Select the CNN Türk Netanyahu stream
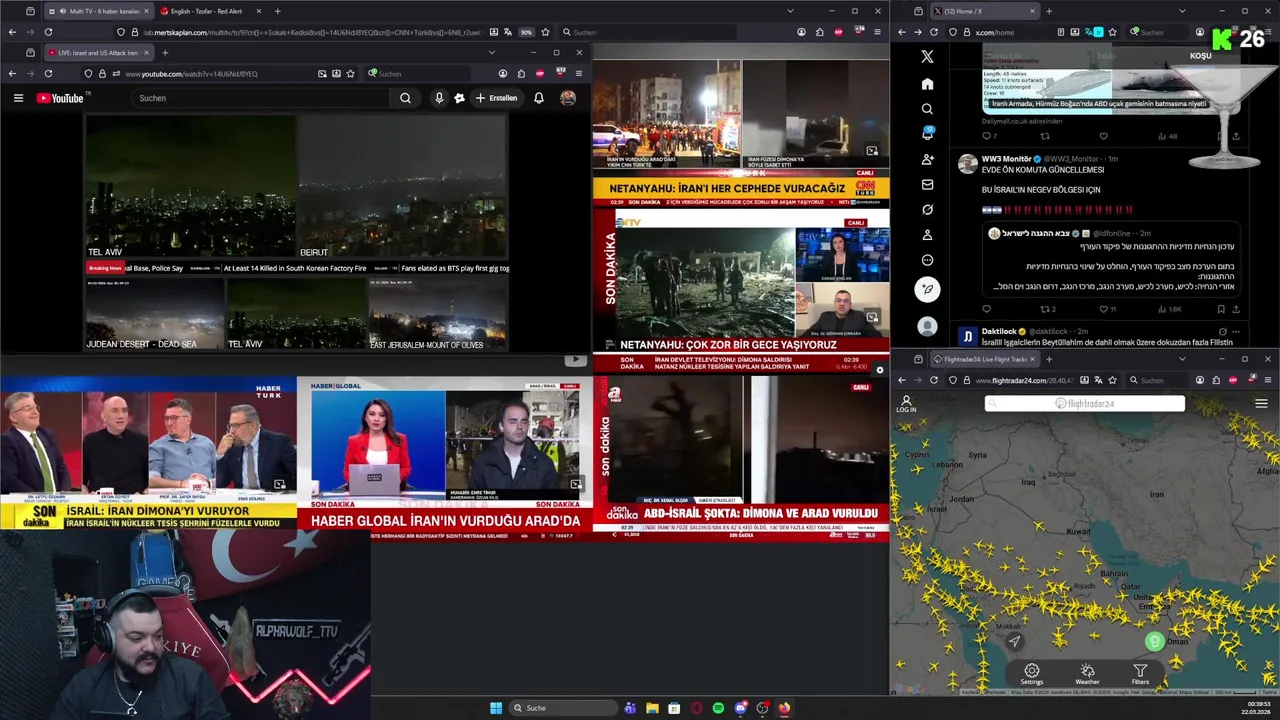The image size is (1280, 720). pos(741,126)
